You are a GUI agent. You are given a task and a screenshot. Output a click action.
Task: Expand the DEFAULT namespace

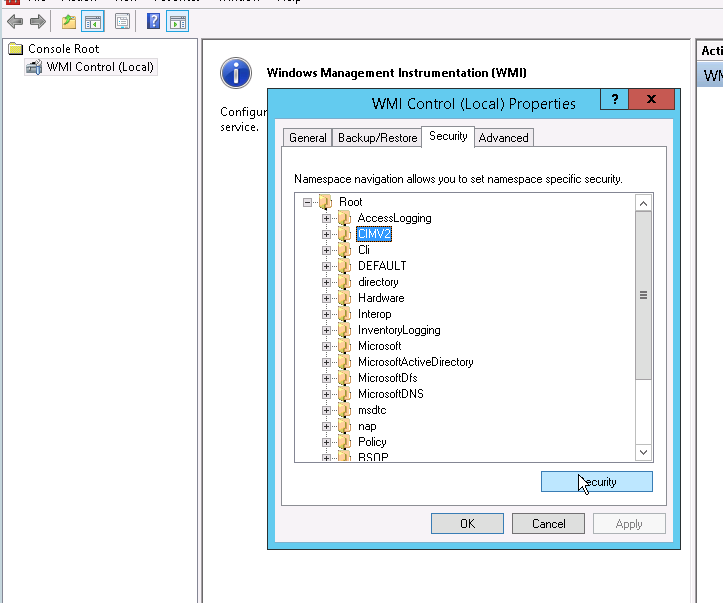click(326, 266)
